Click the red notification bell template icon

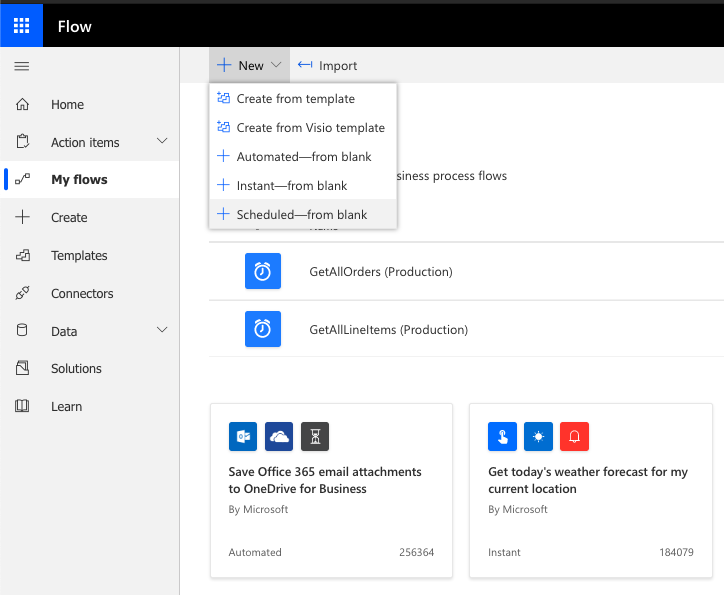pyautogui.click(x=574, y=437)
